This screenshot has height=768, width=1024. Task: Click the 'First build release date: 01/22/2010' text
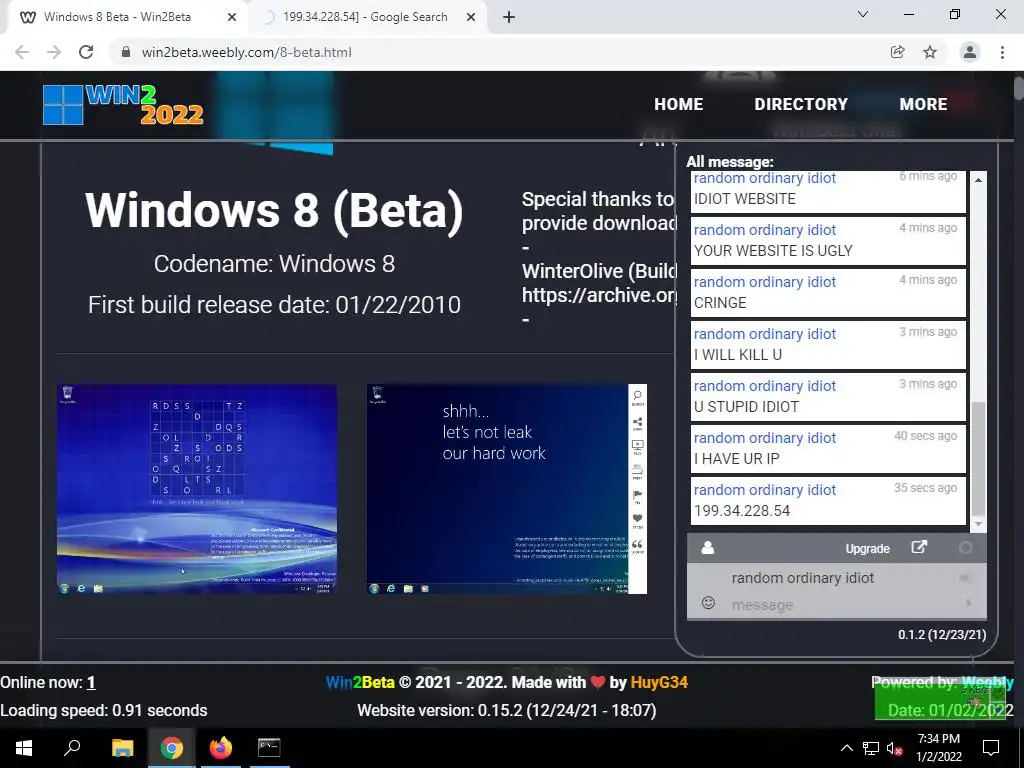click(x=274, y=304)
